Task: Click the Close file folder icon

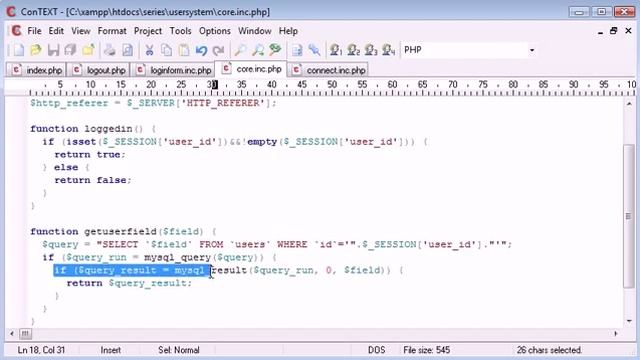Action: tap(88, 50)
